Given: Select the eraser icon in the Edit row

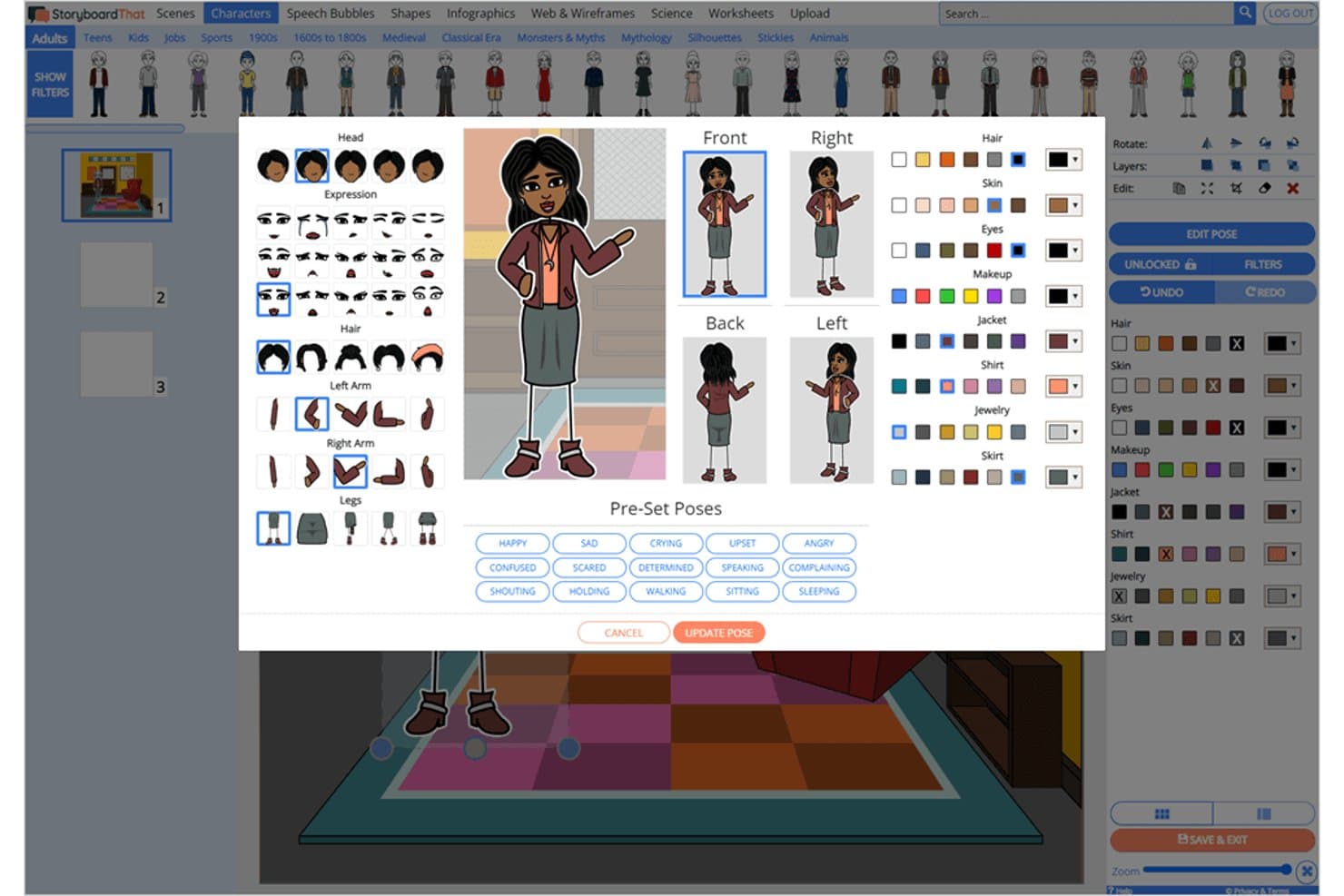Looking at the screenshot, I should click(x=1264, y=189).
